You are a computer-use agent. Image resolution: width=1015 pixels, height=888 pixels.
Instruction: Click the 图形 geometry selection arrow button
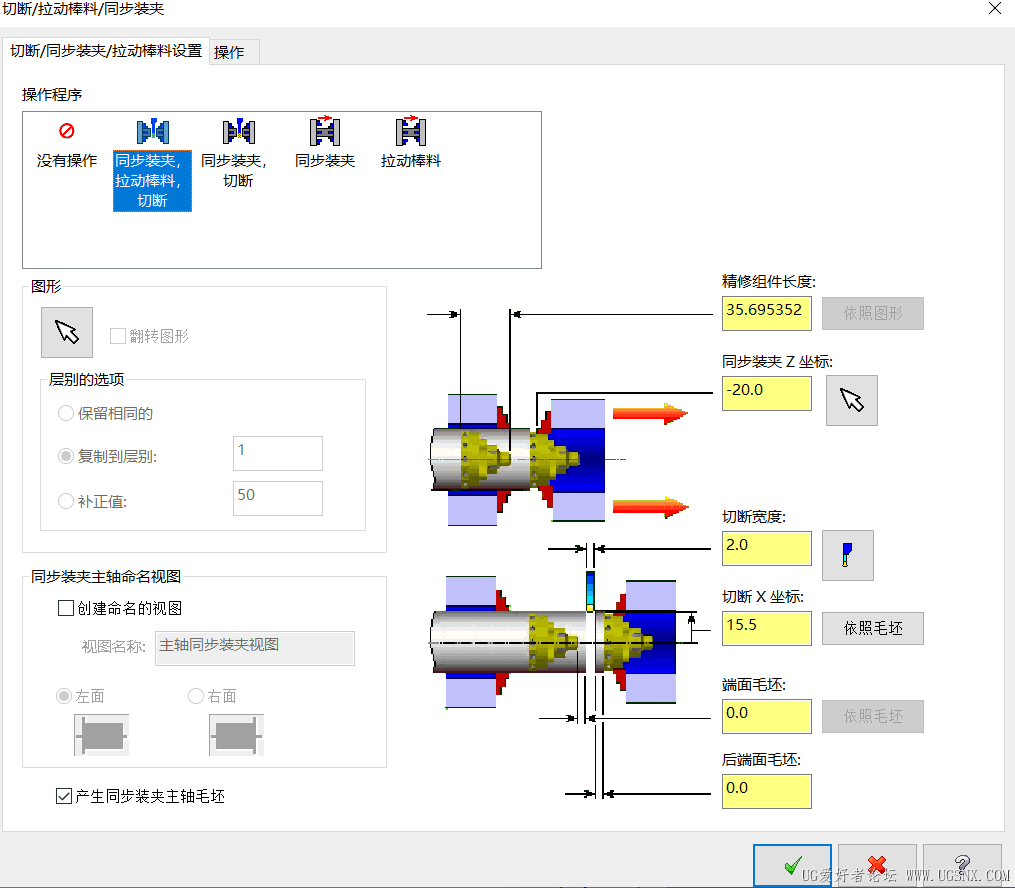pyautogui.click(x=67, y=332)
